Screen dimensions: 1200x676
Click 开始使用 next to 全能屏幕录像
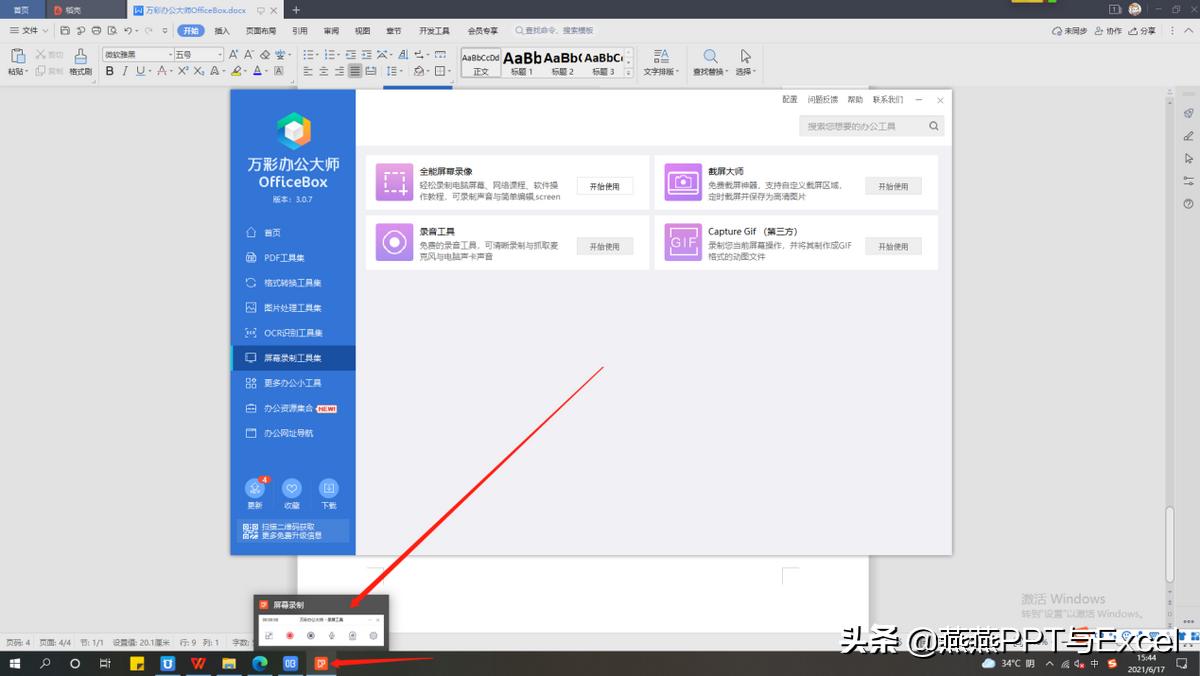[605, 186]
